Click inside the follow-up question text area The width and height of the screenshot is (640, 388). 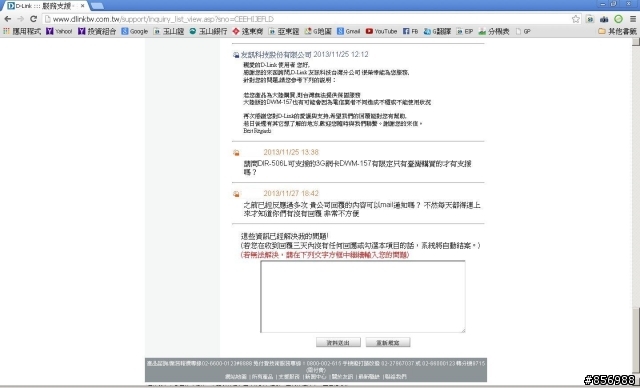[x=363, y=297]
